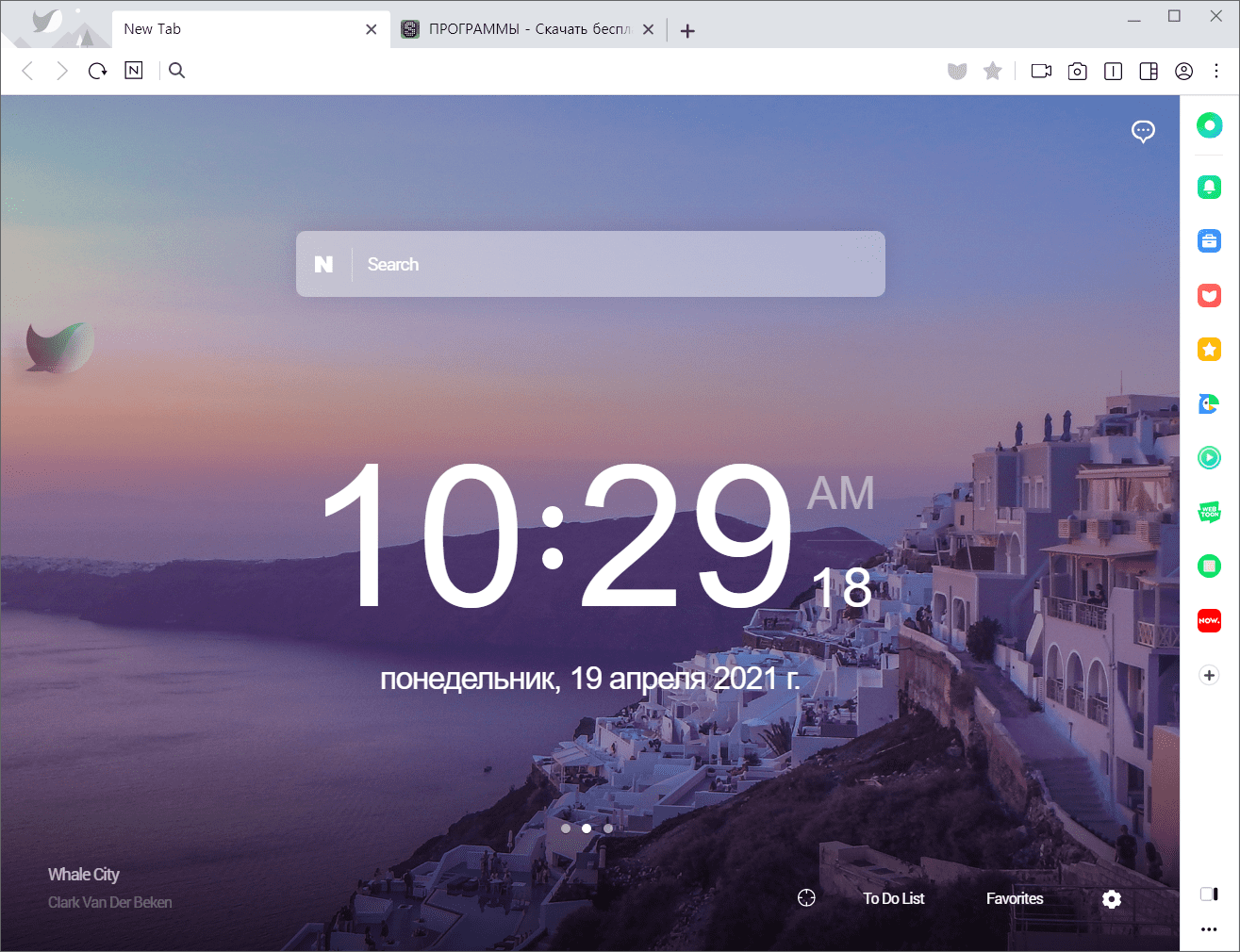Click the date понедельник, 19 апреля 2021
Screen dimensions: 1240x952
(x=590, y=679)
